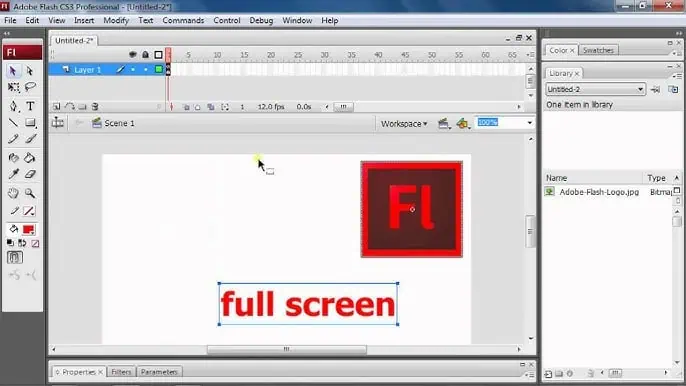Open the Edit Scene clapper button
The image size is (686, 386).
[443, 124]
